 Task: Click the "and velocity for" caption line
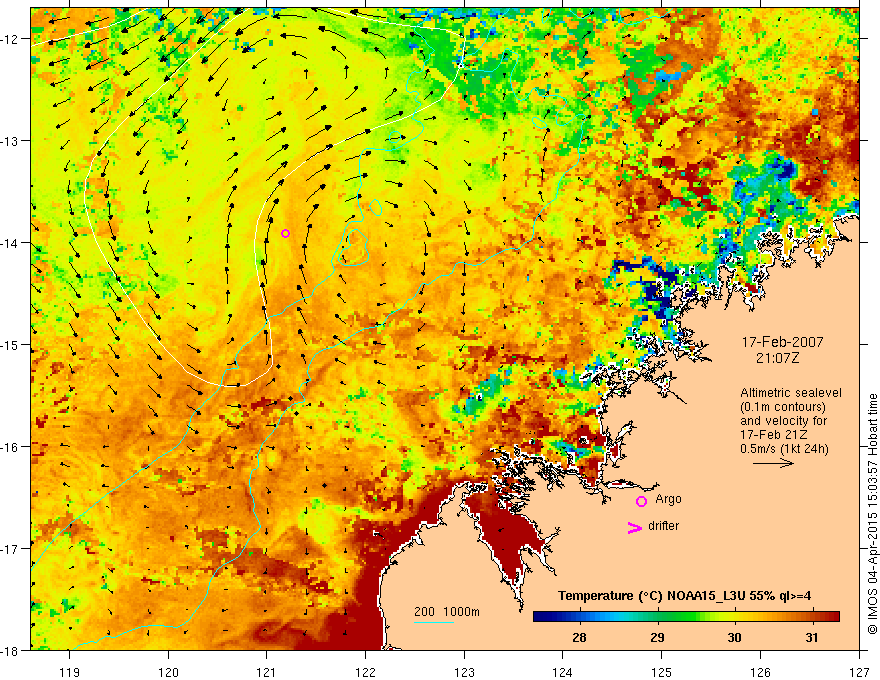(783, 421)
